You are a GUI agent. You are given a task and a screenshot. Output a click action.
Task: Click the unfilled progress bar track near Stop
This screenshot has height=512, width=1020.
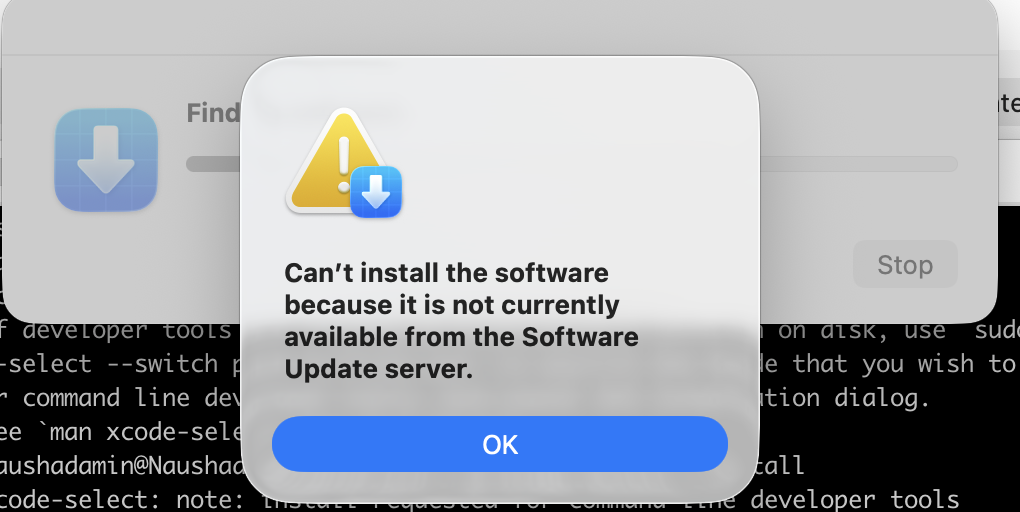tap(859, 164)
